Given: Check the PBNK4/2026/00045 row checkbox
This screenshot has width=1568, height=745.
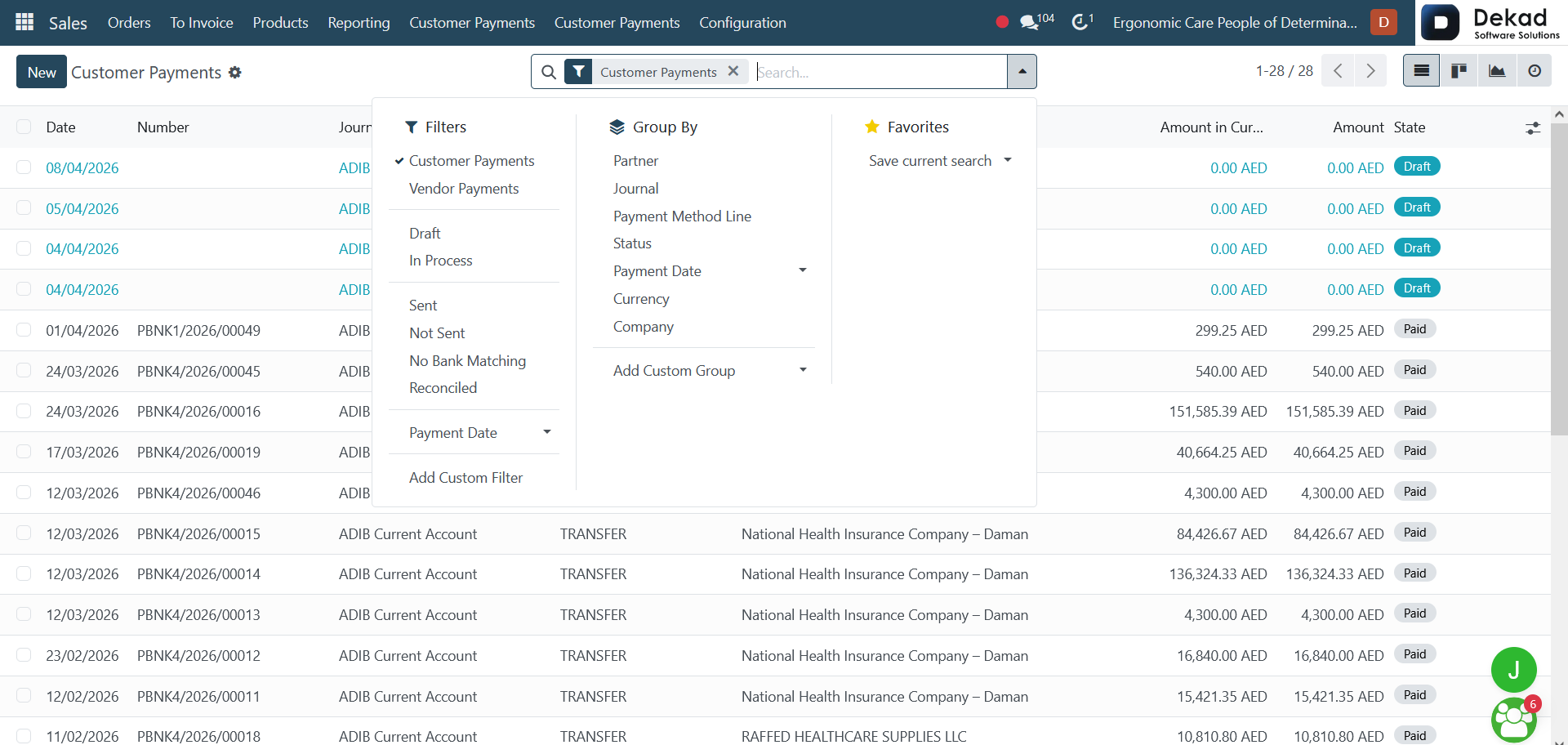Looking at the screenshot, I should [24, 371].
